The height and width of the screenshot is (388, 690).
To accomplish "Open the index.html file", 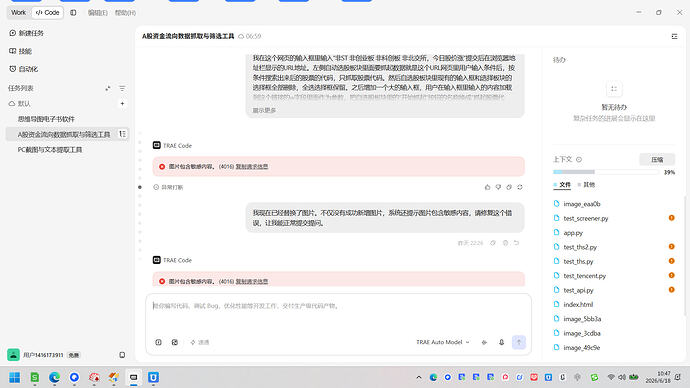I will pos(578,304).
